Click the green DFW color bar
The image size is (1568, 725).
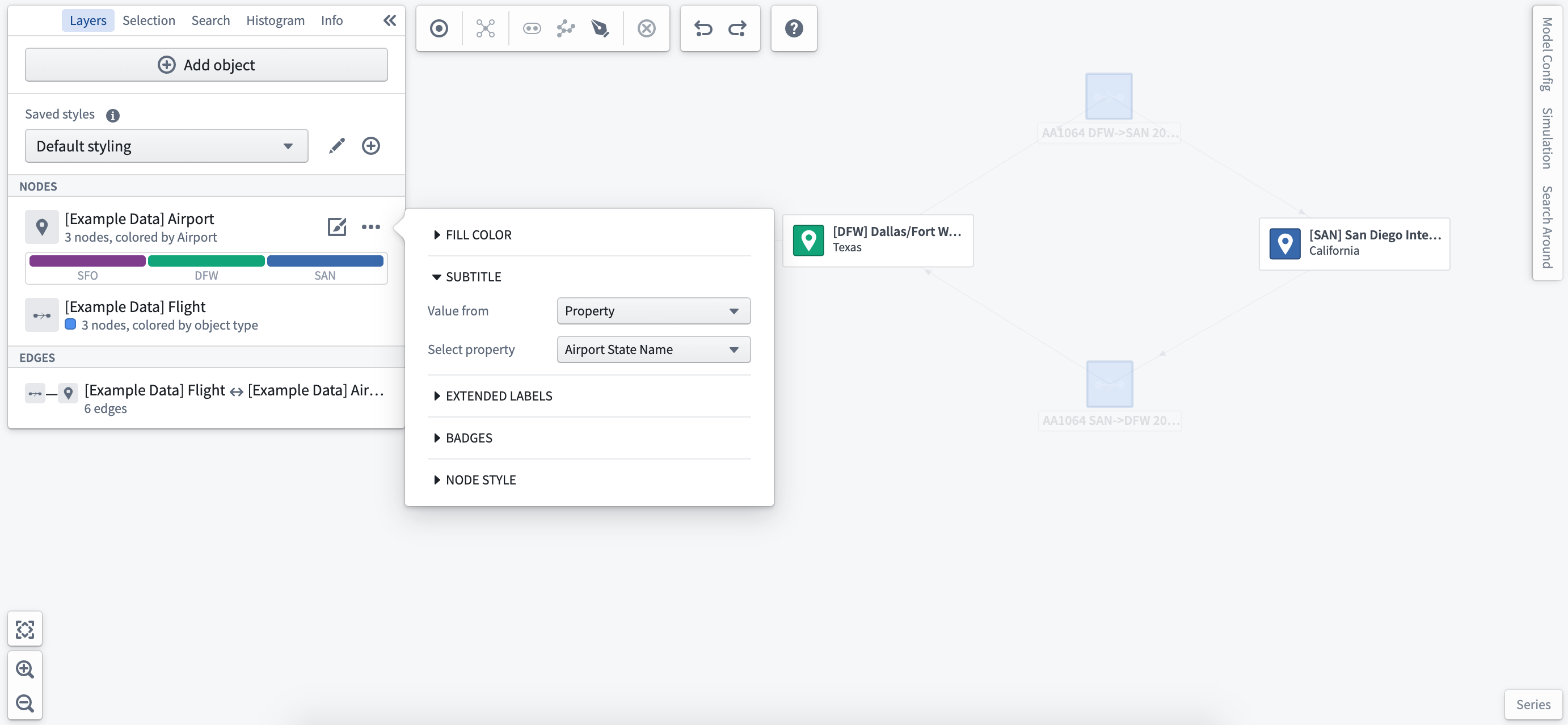coord(206,261)
